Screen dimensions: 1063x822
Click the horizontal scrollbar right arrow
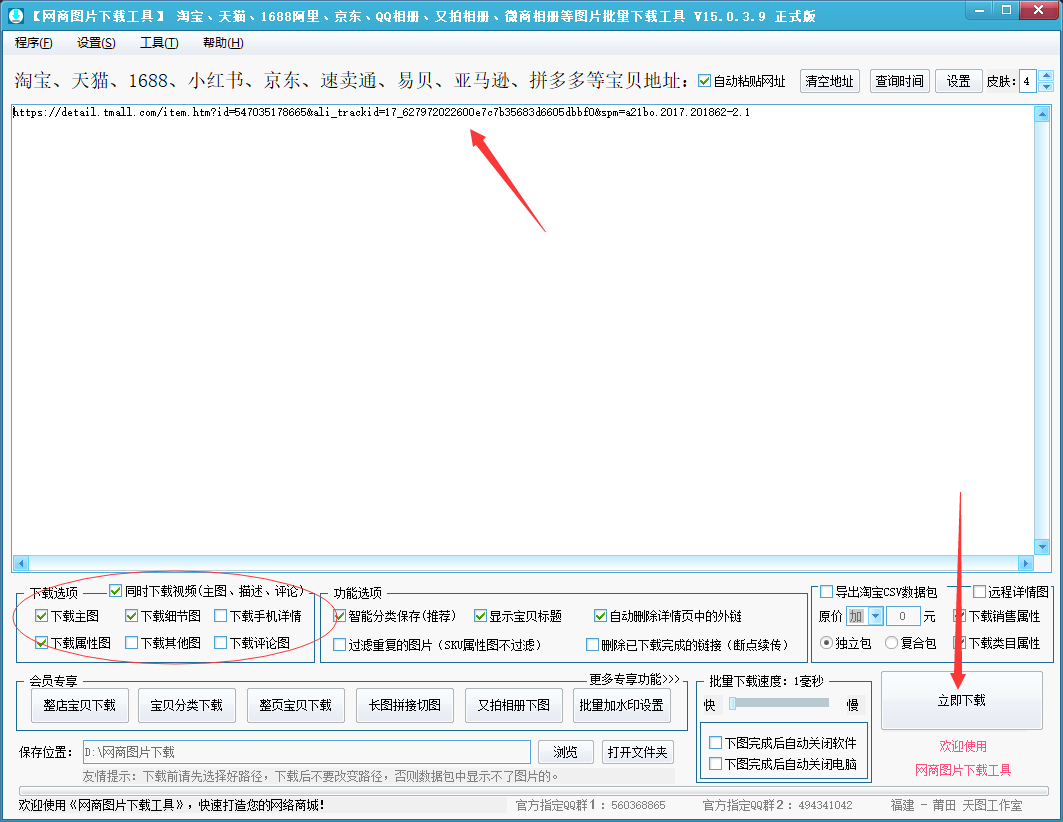click(x=1026, y=563)
